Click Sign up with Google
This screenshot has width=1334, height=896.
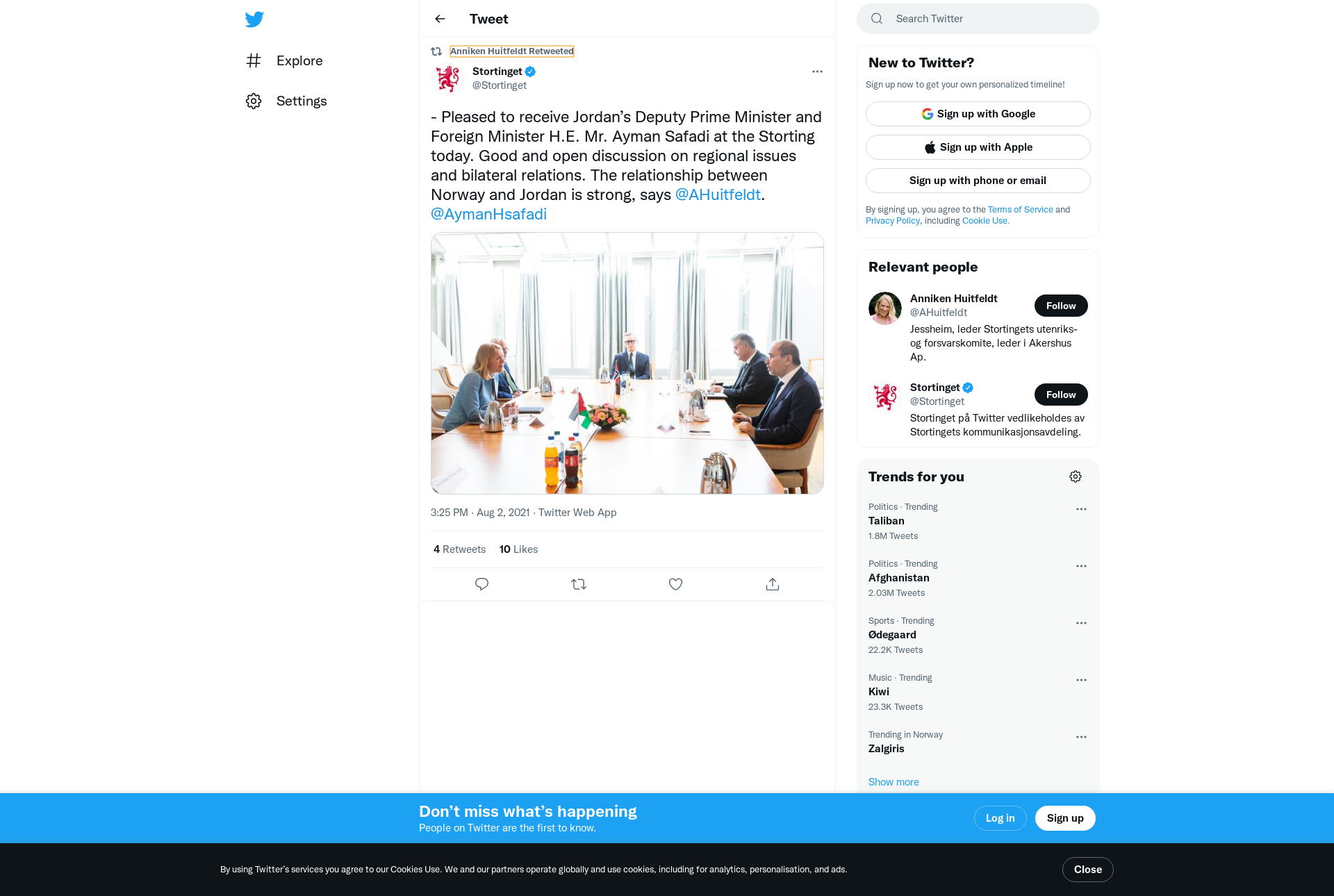click(978, 114)
